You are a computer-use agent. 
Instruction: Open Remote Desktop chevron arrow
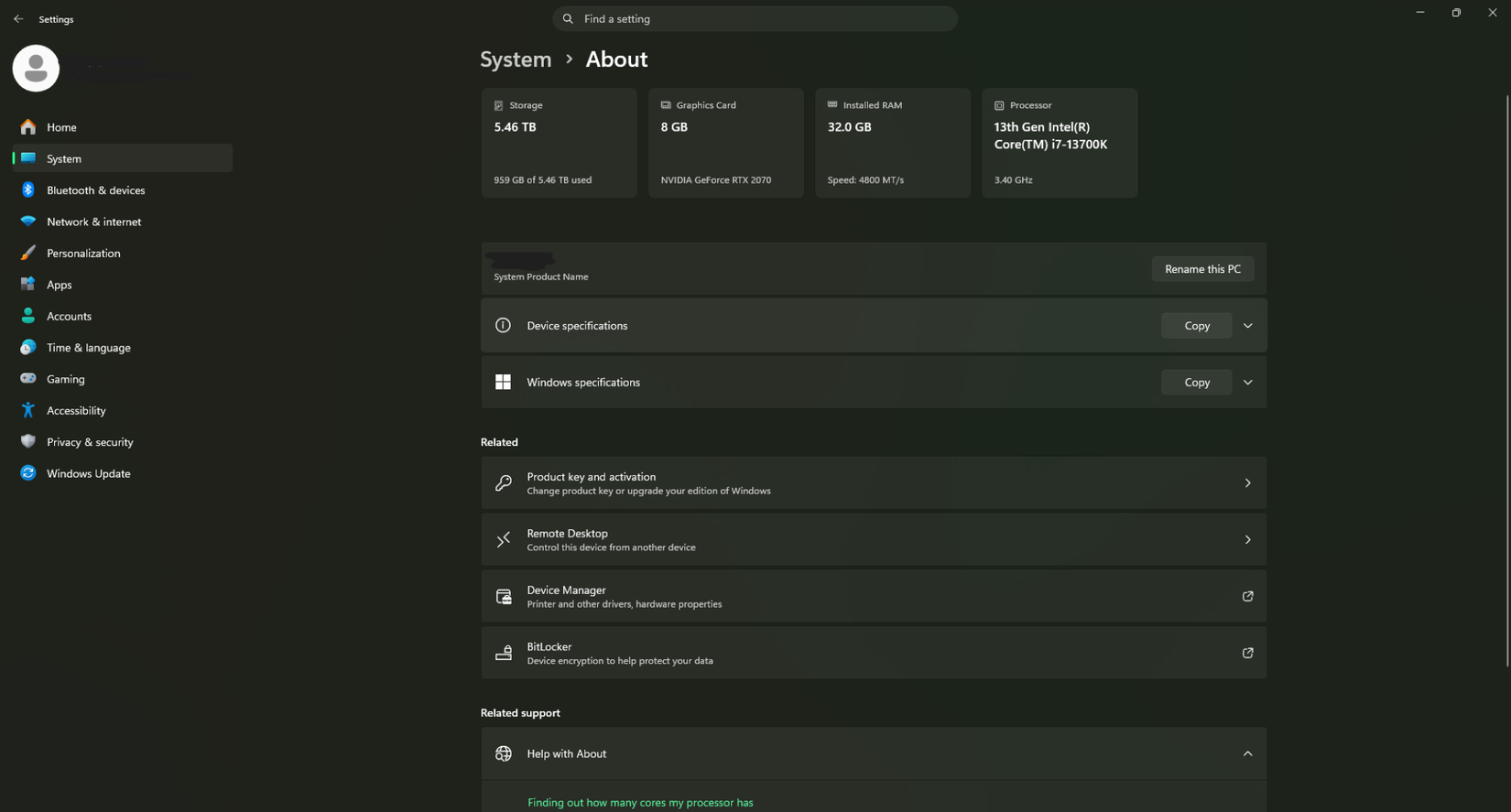(1247, 540)
